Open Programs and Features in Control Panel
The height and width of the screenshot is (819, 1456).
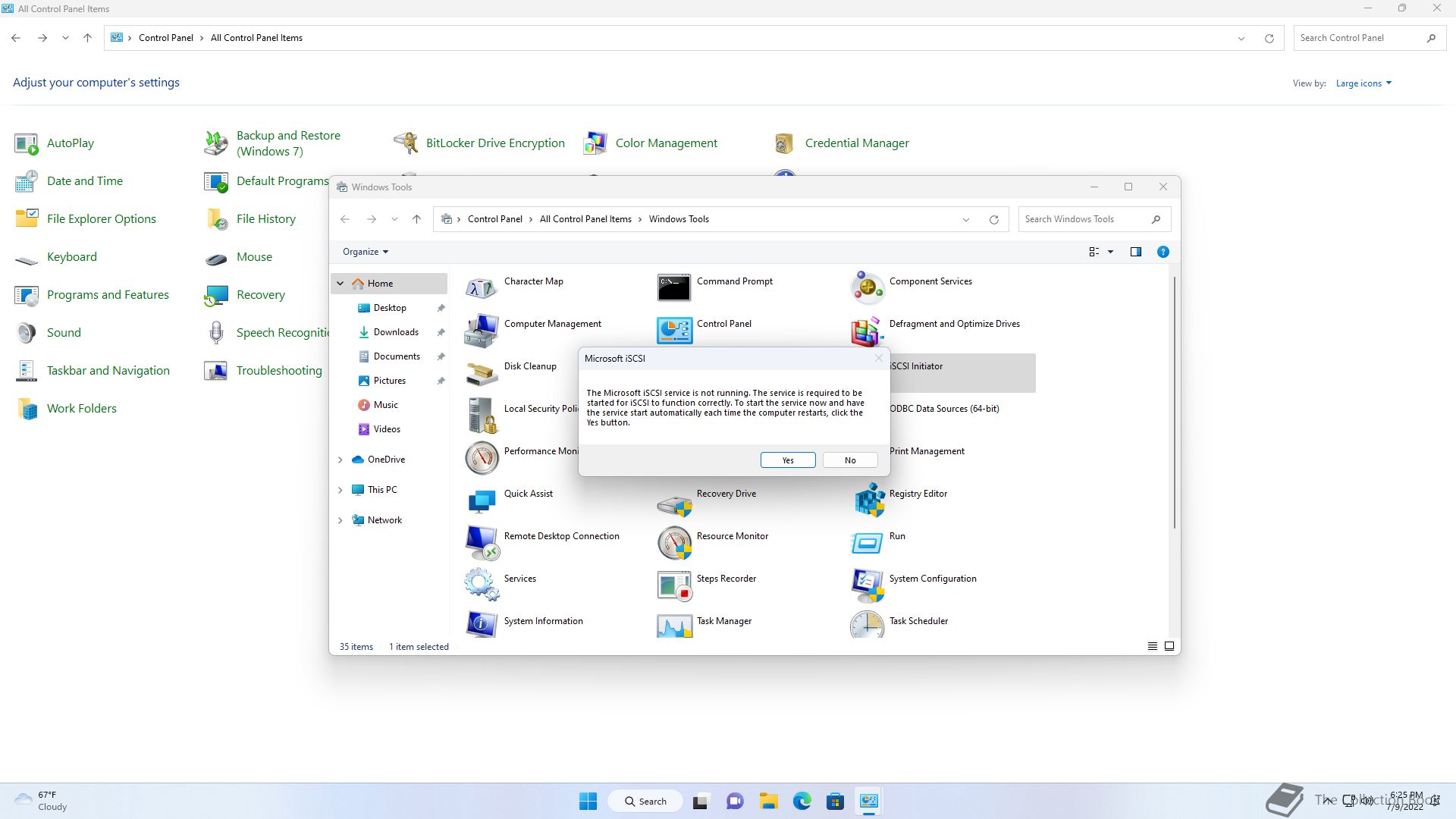(92, 295)
